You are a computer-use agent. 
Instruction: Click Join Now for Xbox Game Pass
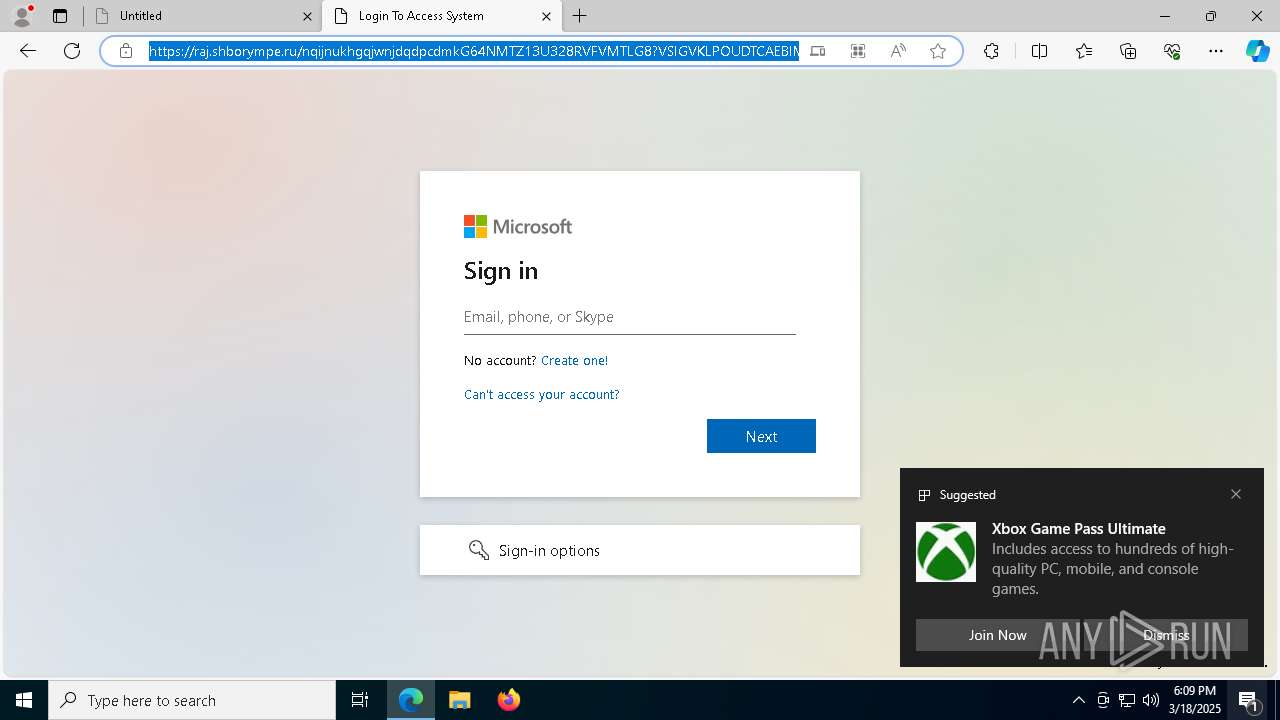pyautogui.click(x=997, y=635)
